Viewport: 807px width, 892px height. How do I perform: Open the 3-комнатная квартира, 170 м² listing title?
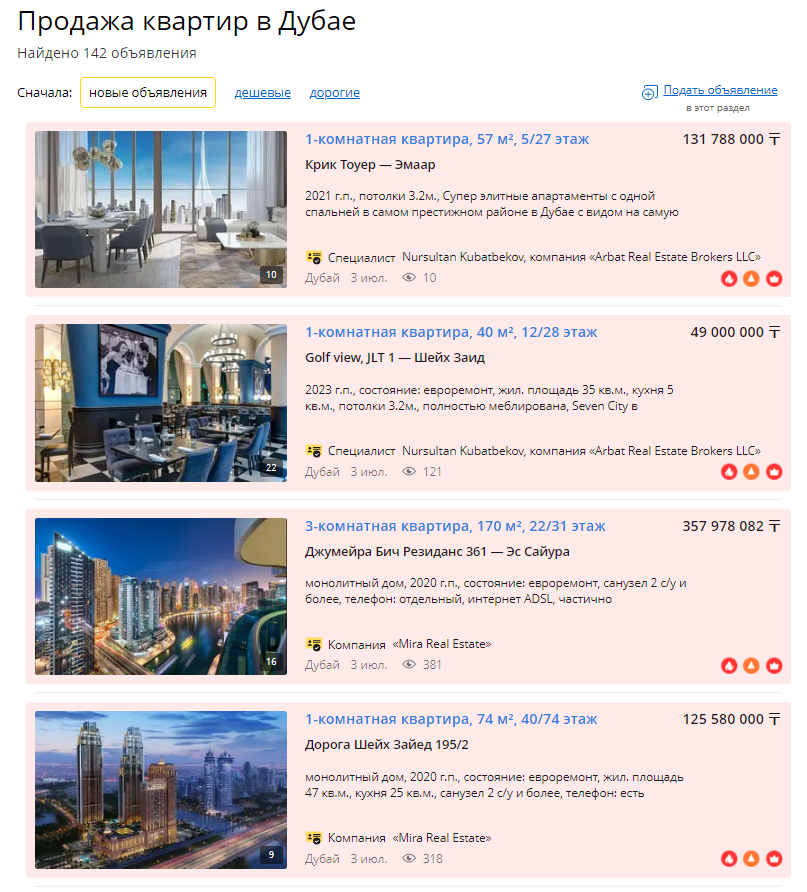pyautogui.click(x=455, y=526)
